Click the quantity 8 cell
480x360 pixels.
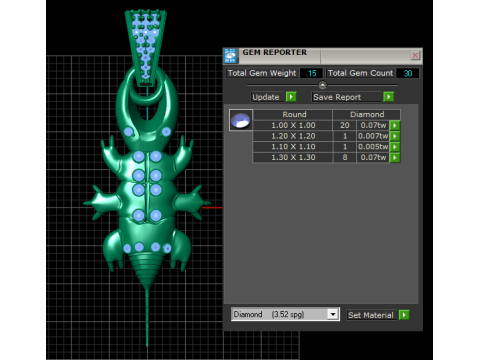pos(345,157)
